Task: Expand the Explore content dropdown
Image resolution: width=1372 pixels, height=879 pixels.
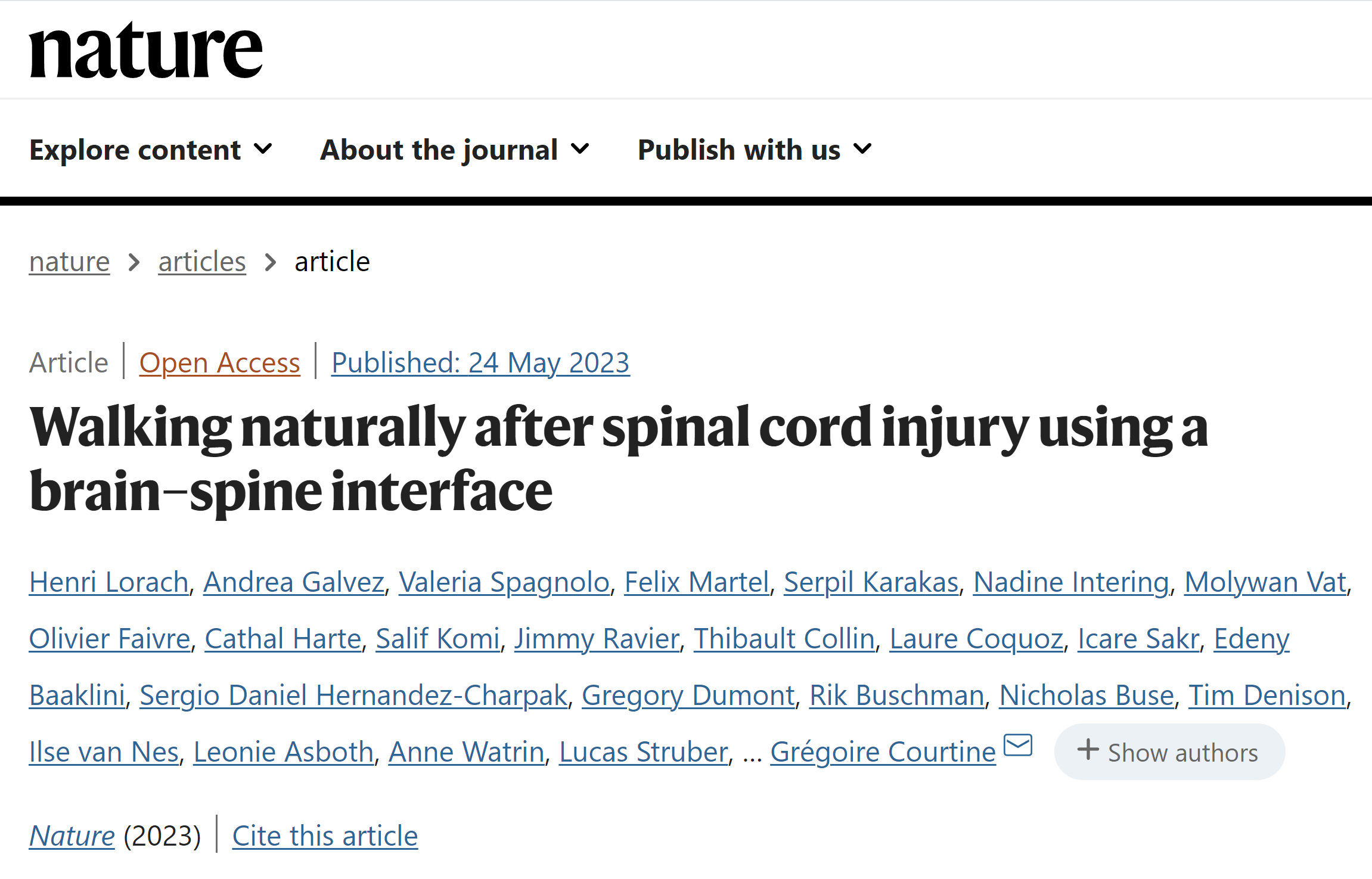Action: [x=151, y=150]
